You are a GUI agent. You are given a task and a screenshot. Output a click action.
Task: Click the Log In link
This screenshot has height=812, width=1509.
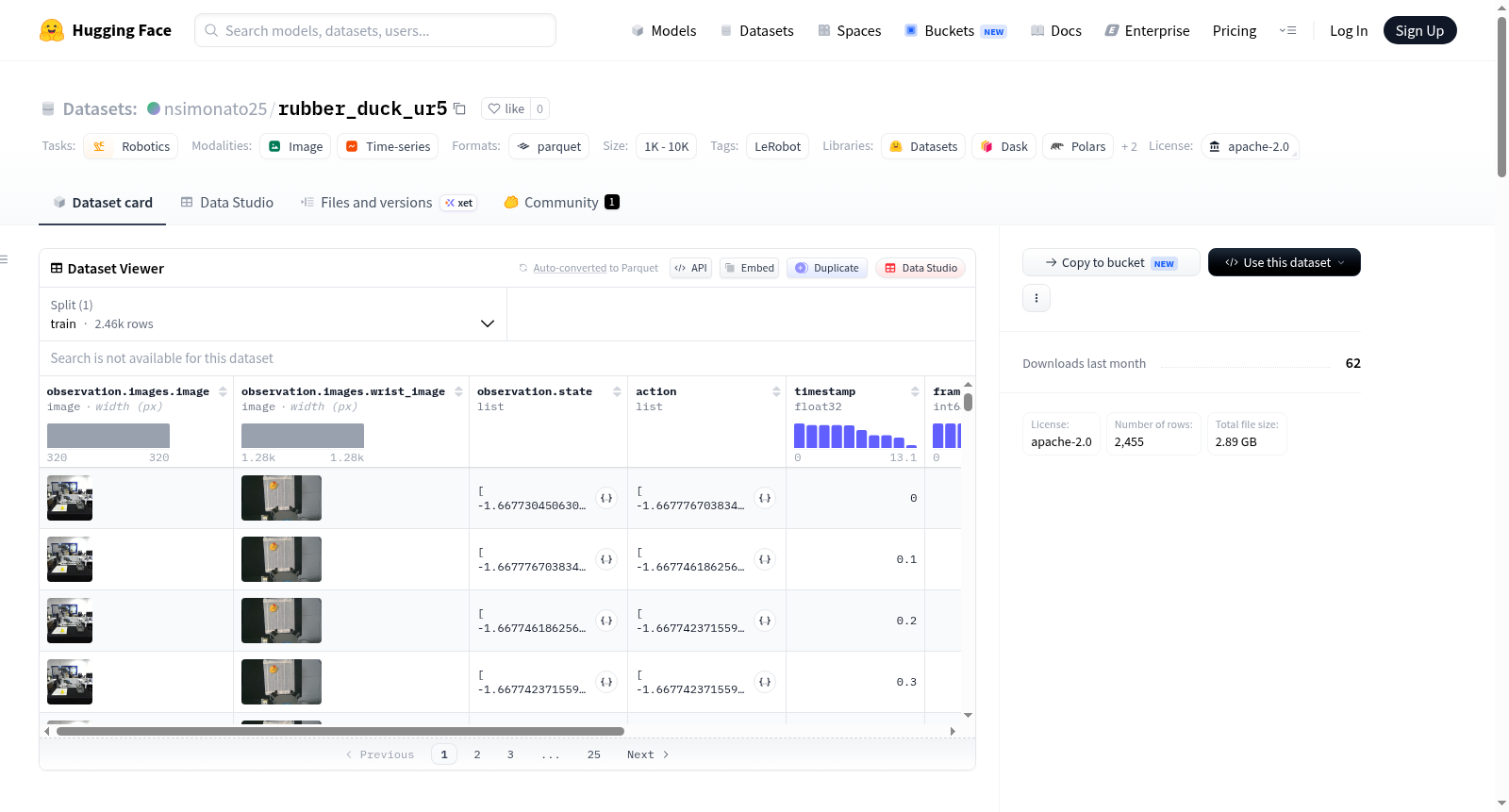point(1349,30)
